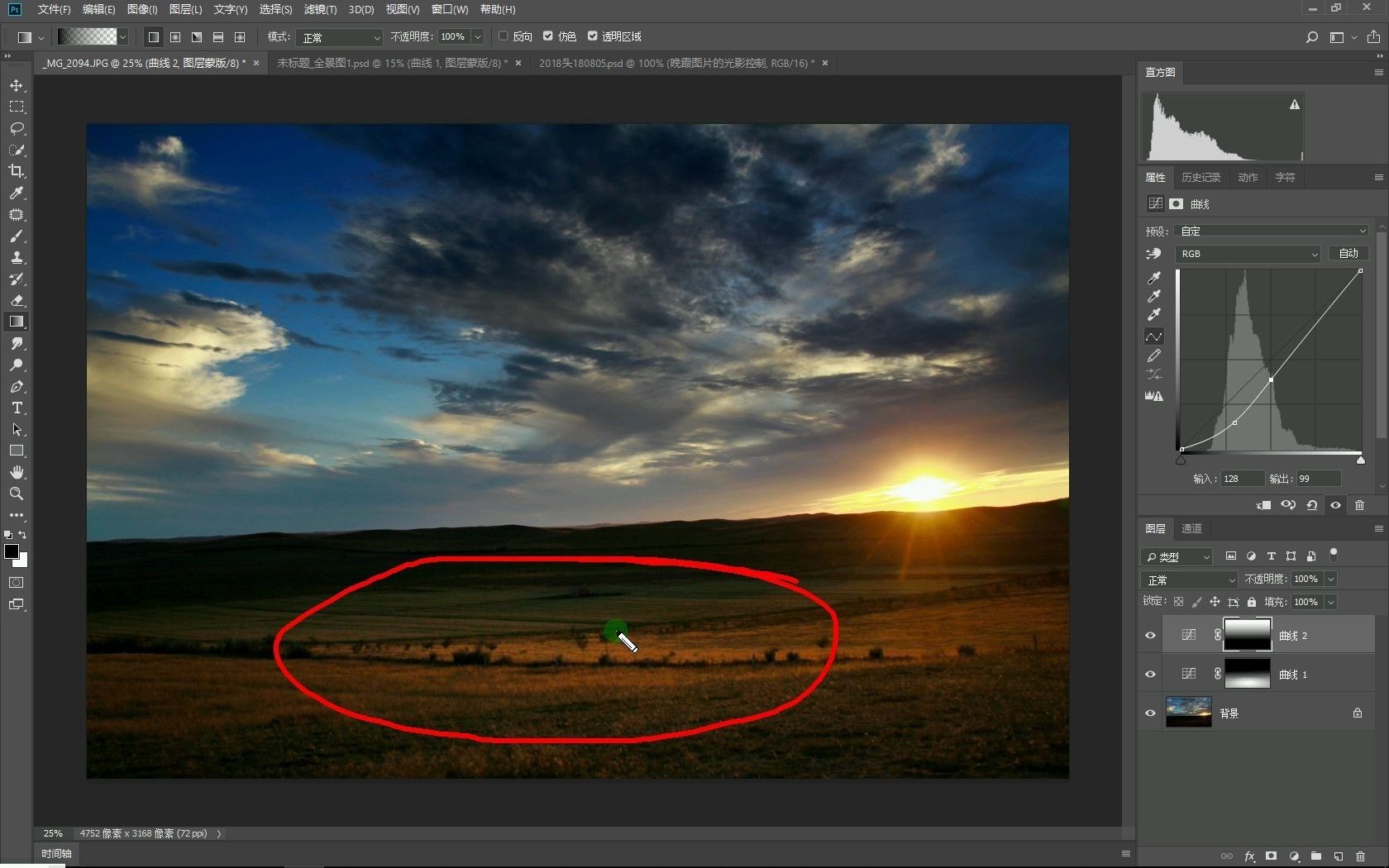Hide the 曲线 2 layer

1150,636
